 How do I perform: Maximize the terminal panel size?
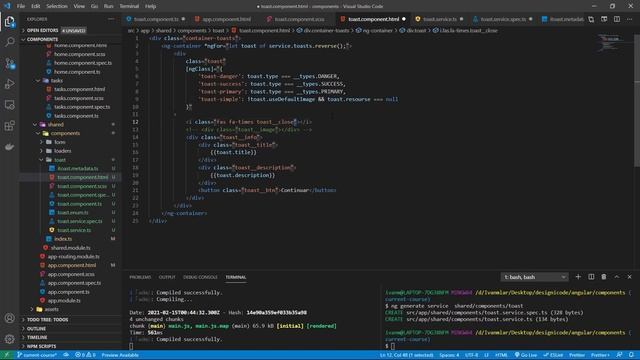[x=617, y=277]
